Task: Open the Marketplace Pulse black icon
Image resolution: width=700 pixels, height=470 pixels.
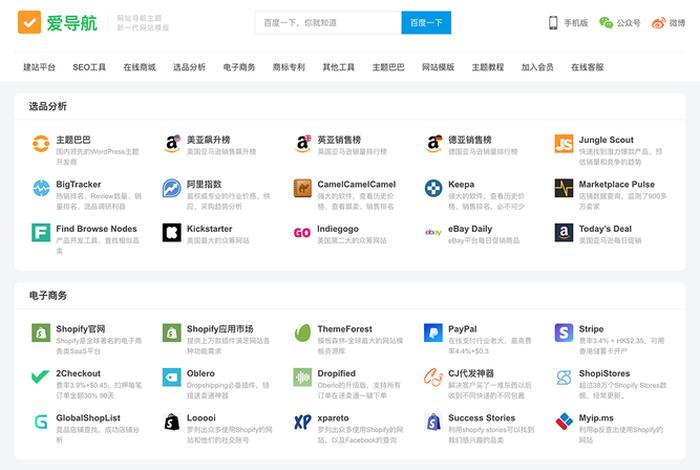Action: [564, 188]
